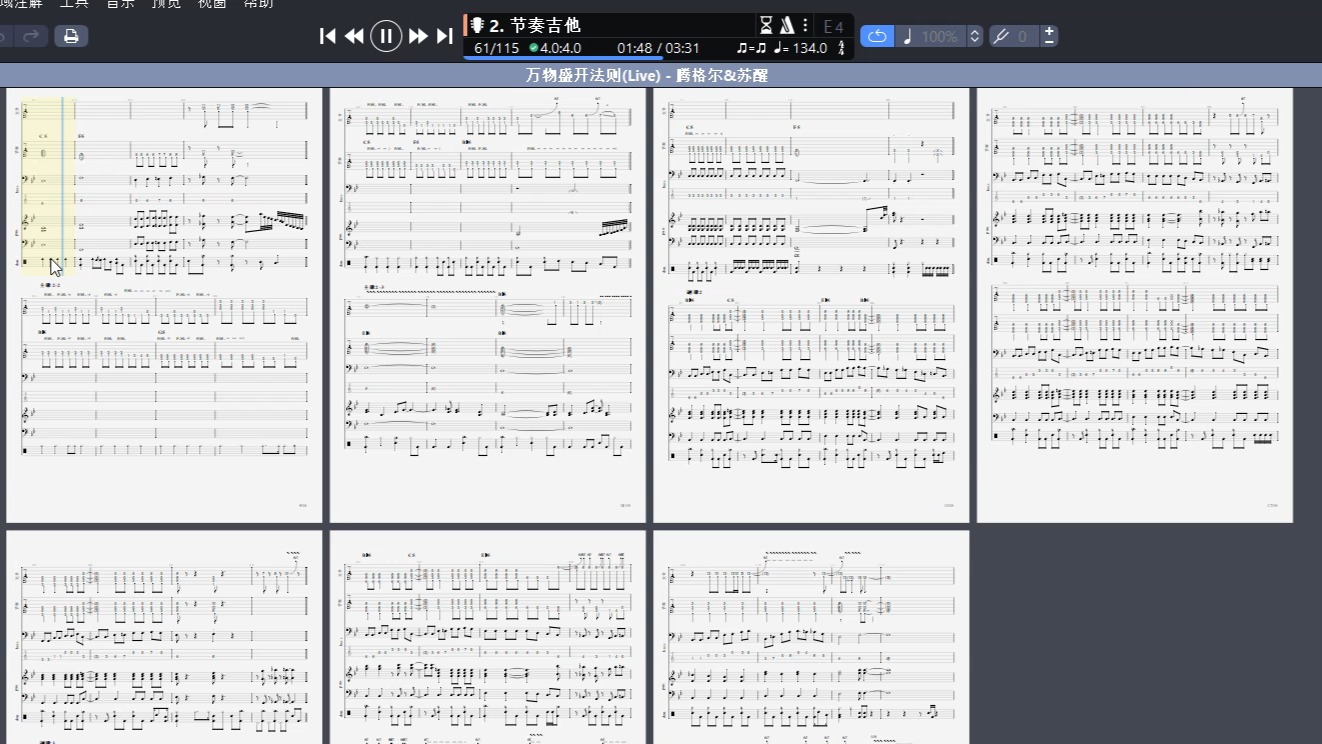Pause playback with the circled pause button
This screenshot has width=1322, height=744.
tap(386, 36)
